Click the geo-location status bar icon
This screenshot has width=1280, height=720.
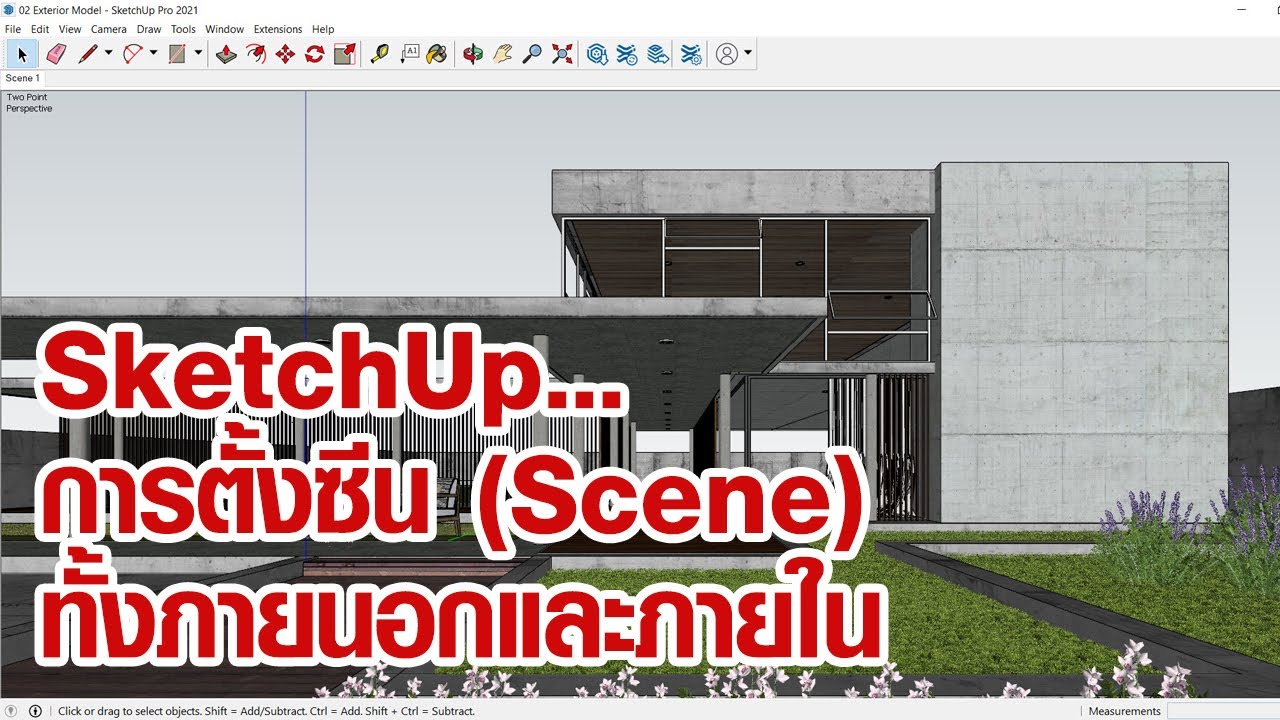(x=12, y=711)
